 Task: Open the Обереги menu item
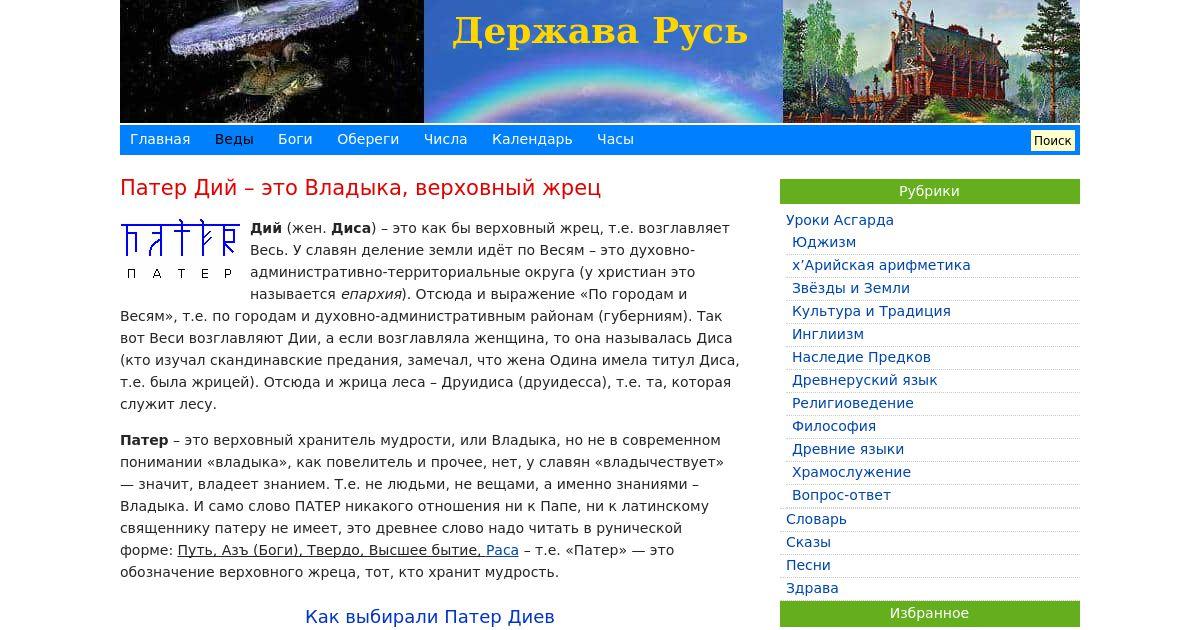tap(368, 139)
